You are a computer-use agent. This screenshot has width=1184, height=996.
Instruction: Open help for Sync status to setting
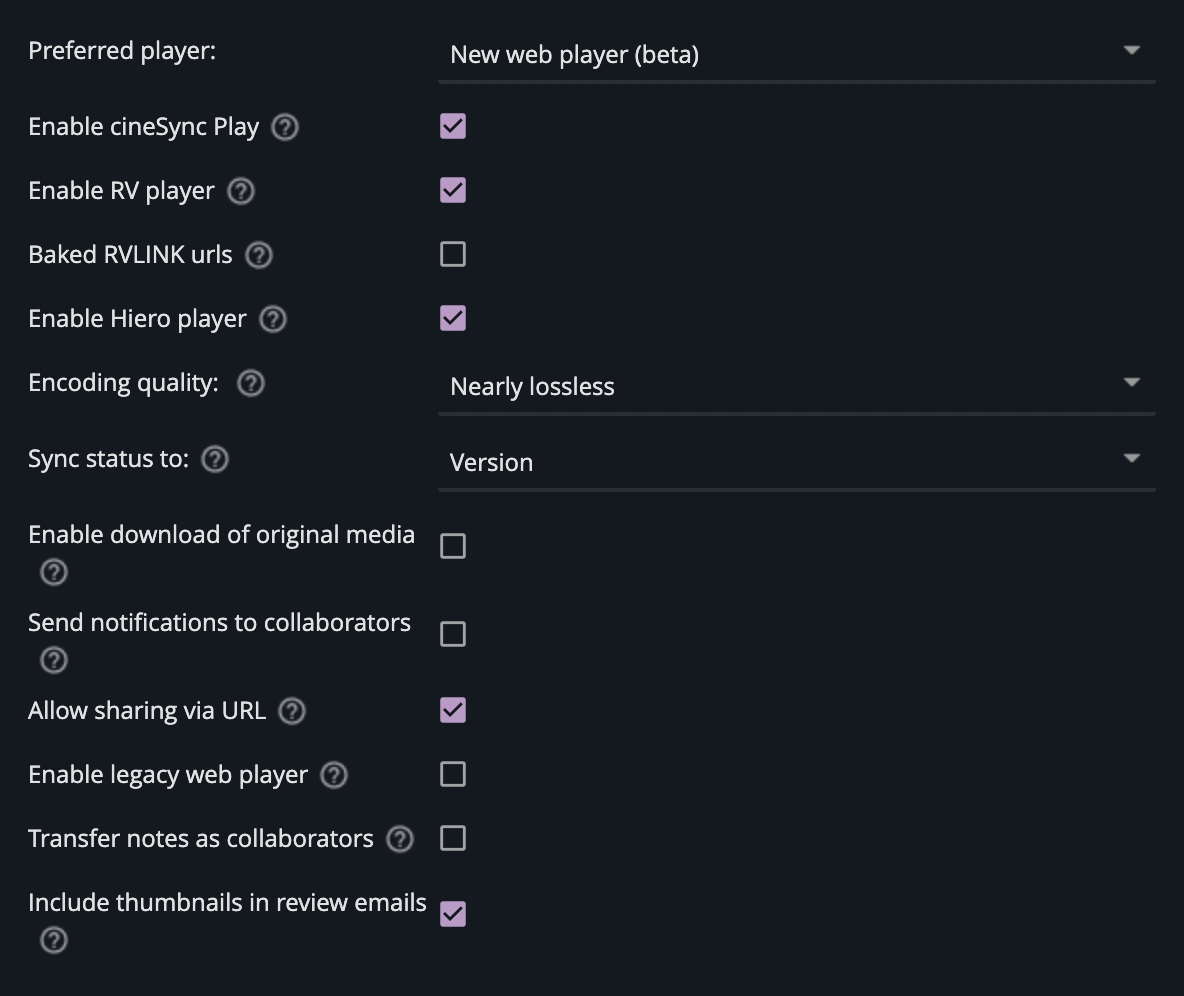[213, 459]
